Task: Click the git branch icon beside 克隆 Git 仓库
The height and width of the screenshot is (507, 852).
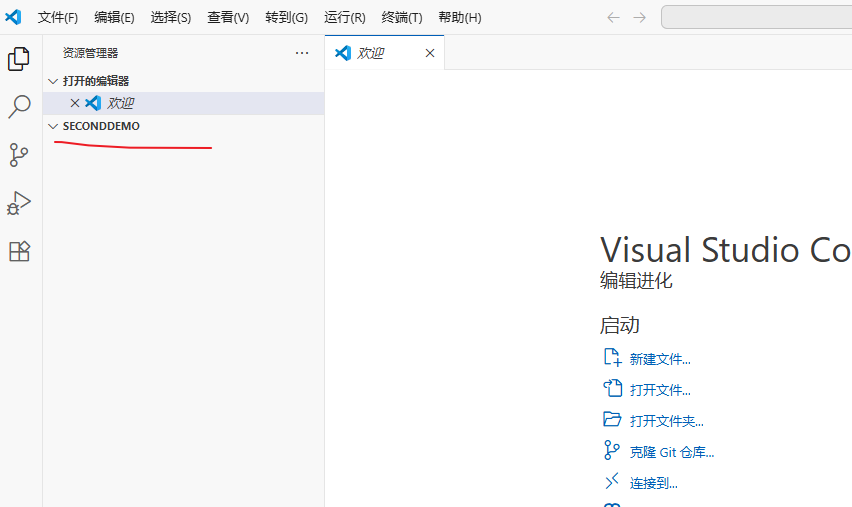Action: pyautogui.click(x=612, y=450)
